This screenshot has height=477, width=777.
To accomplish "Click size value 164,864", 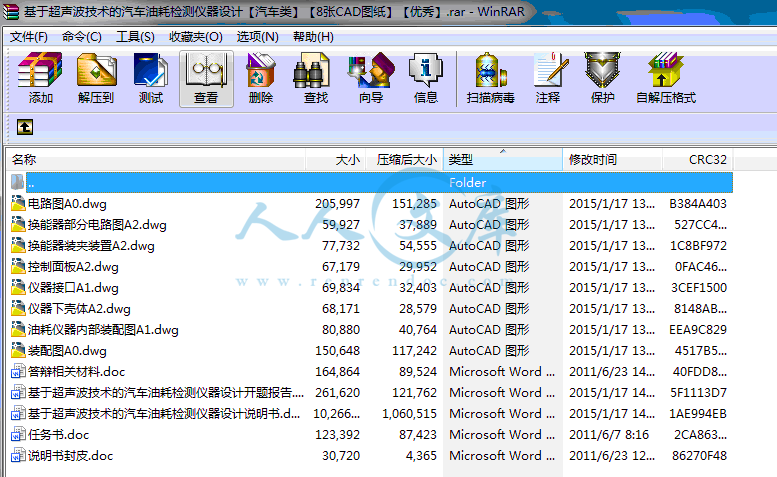I will pyautogui.click(x=337, y=371).
